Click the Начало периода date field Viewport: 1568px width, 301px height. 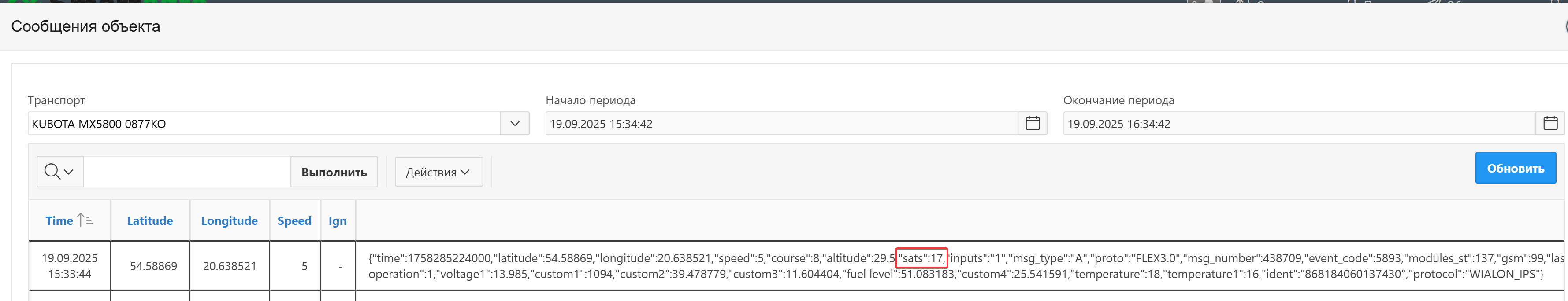[x=781, y=124]
